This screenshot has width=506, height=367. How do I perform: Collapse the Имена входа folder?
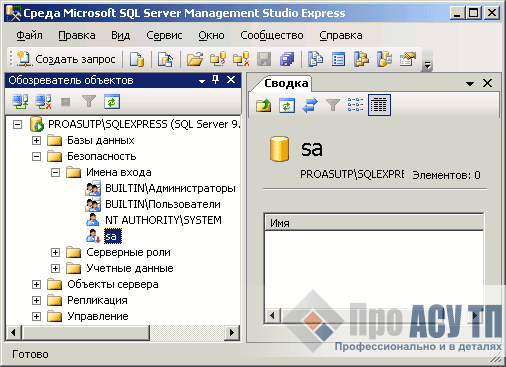[x=55, y=172]
